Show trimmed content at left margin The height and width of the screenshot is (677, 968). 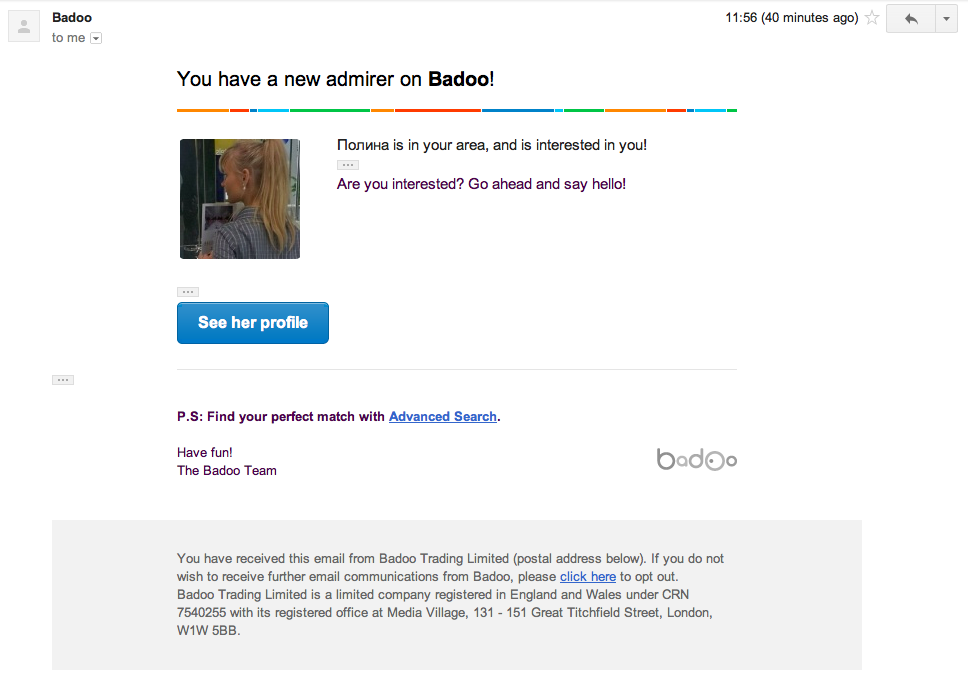[x=63, y=380]
